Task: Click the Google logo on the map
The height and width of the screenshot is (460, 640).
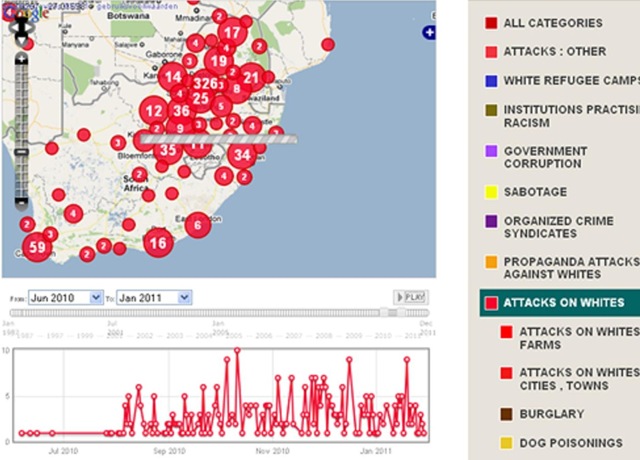Action: [x=25, y=12]
